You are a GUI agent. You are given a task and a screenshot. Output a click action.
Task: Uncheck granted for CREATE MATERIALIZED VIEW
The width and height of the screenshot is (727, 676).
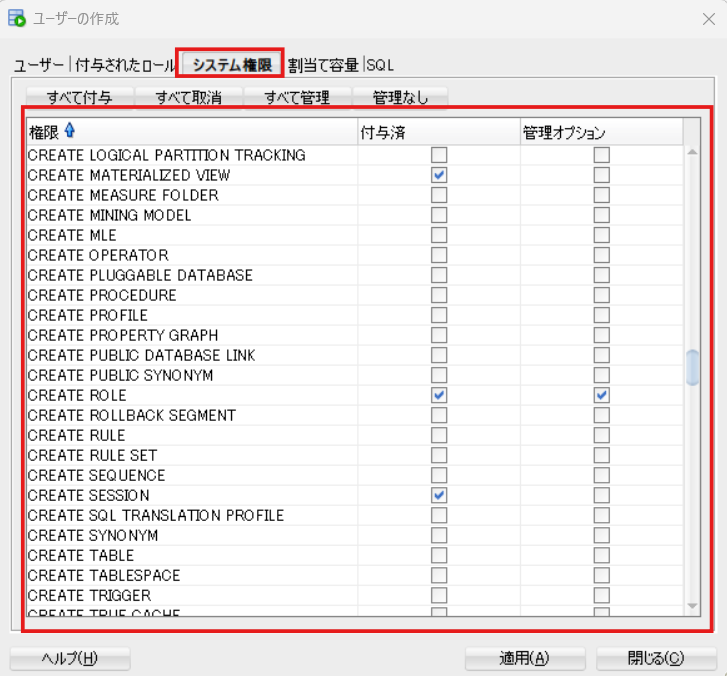[x=439, y=175]
